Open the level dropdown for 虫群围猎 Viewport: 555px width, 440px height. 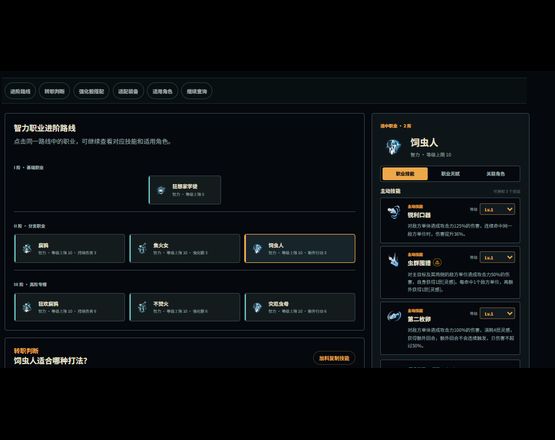pos(497,257)
